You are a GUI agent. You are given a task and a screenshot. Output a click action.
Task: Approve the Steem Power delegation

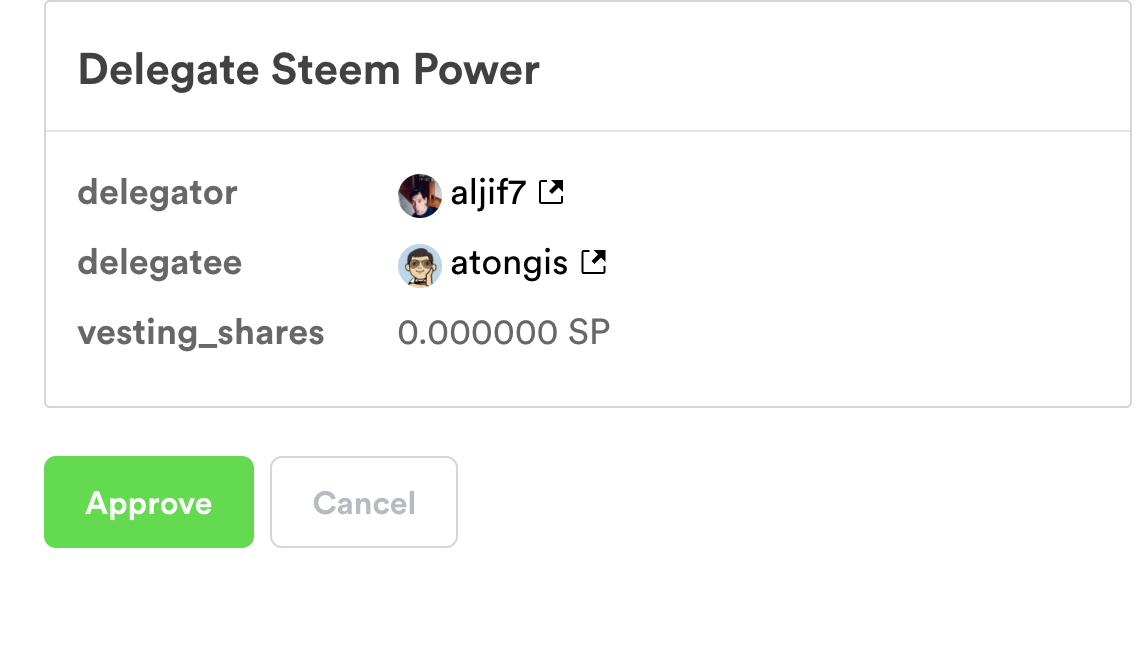click(149, 502)
